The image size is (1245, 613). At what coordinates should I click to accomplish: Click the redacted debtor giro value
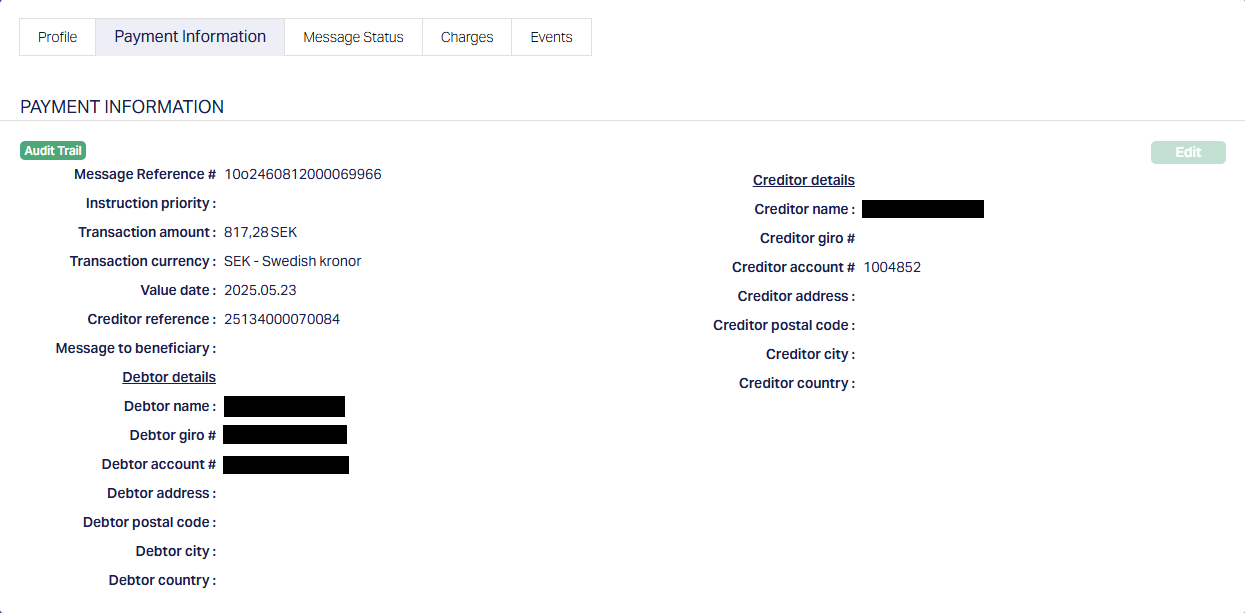(285, 435)
